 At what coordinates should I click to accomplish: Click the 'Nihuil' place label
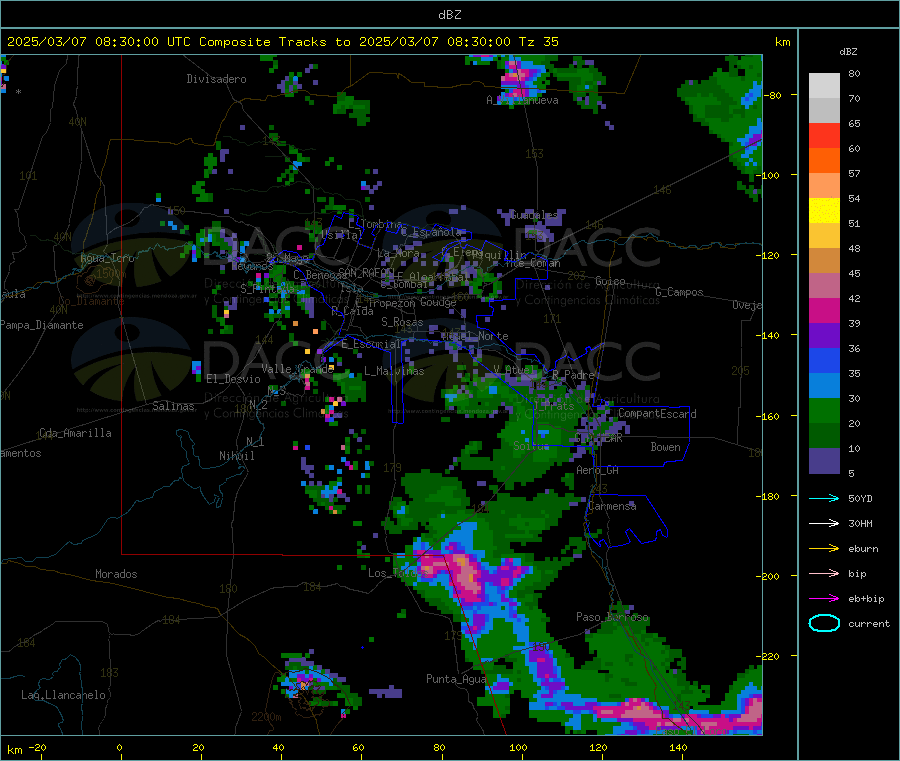point(236,456)
